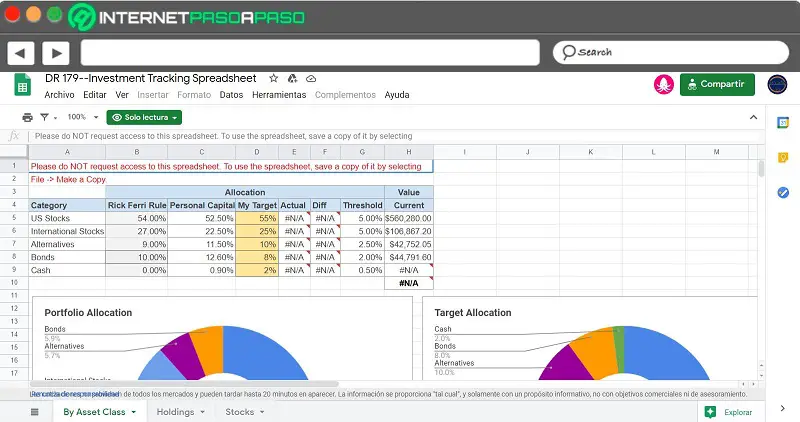The height and width of the screenshot is (422, 800).
Task: Click the browser address bar
Action: [x=310, y=53]
